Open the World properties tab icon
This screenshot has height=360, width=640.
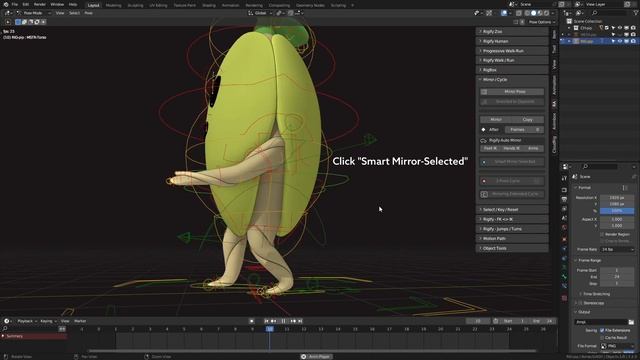point(564,227)
